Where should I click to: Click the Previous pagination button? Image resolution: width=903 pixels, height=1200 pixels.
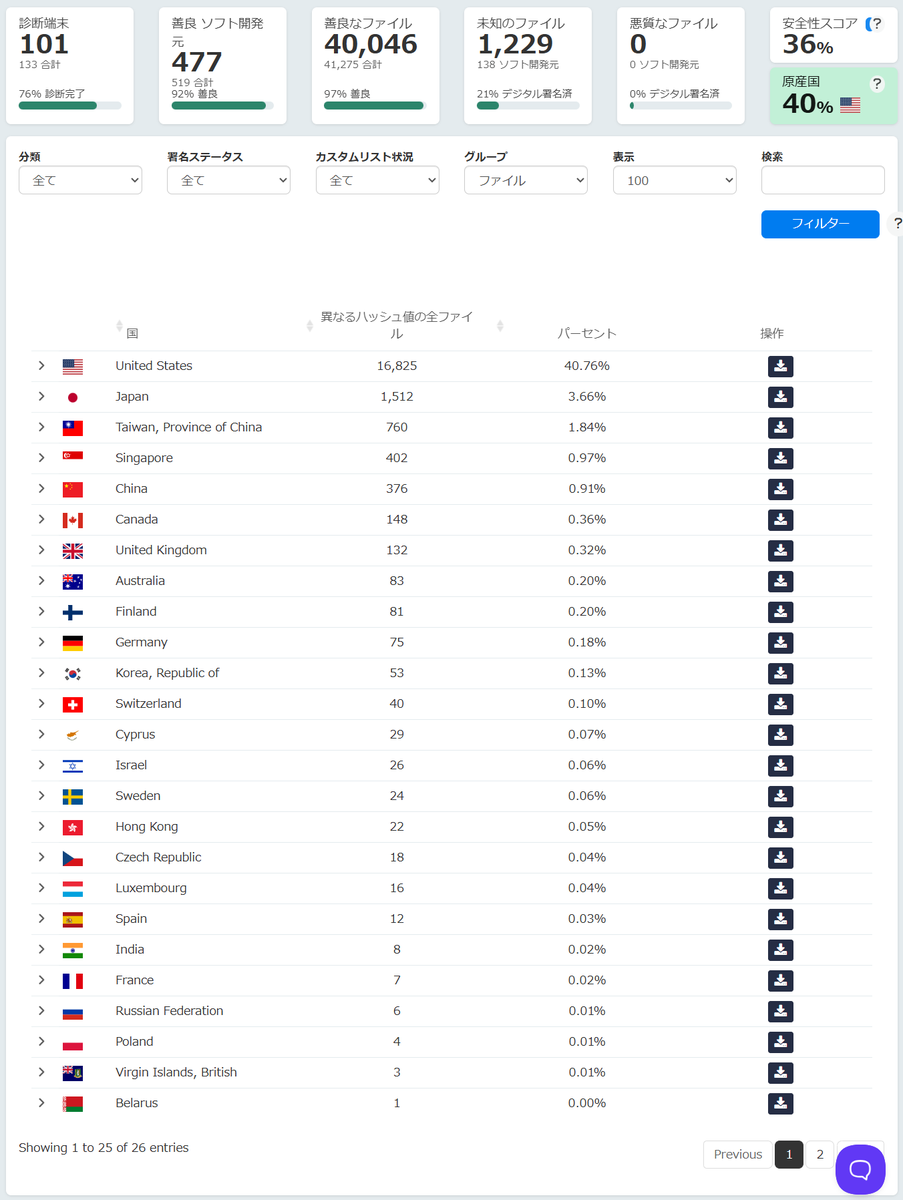pyautogui.click(x=738, y=1154)
